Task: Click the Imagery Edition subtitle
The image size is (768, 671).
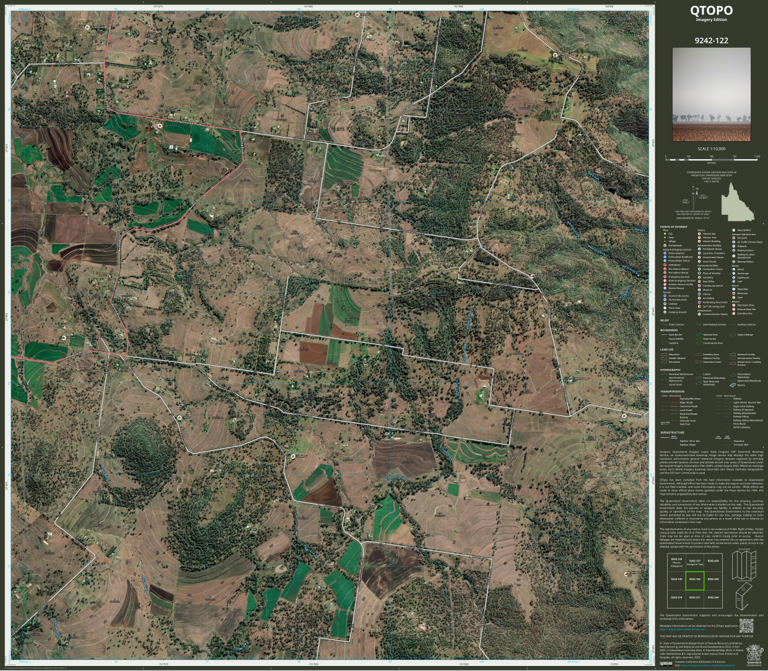Action: 711,20
